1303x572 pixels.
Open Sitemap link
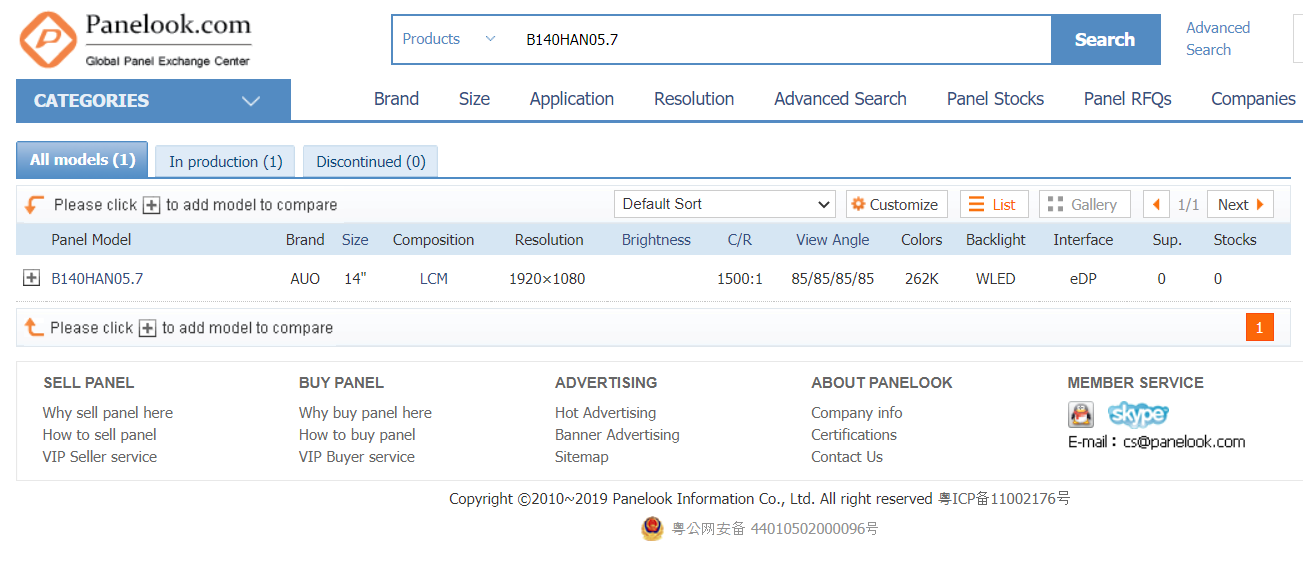582,457
